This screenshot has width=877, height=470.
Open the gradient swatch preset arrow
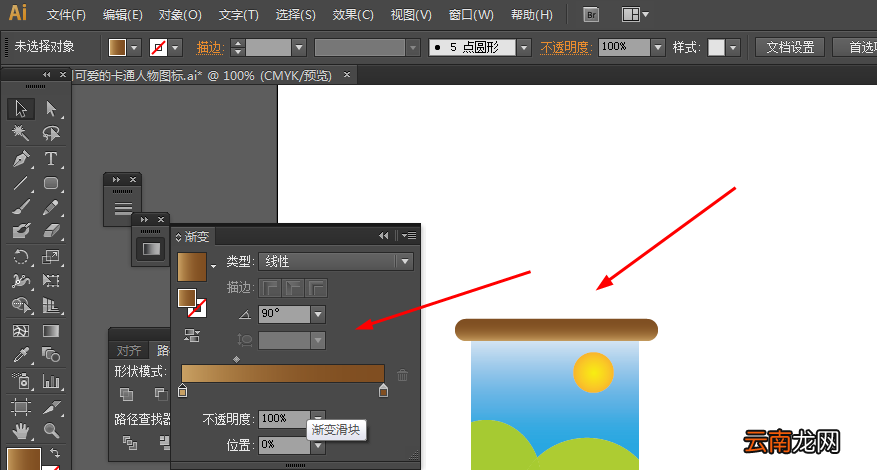coord(213,267)
